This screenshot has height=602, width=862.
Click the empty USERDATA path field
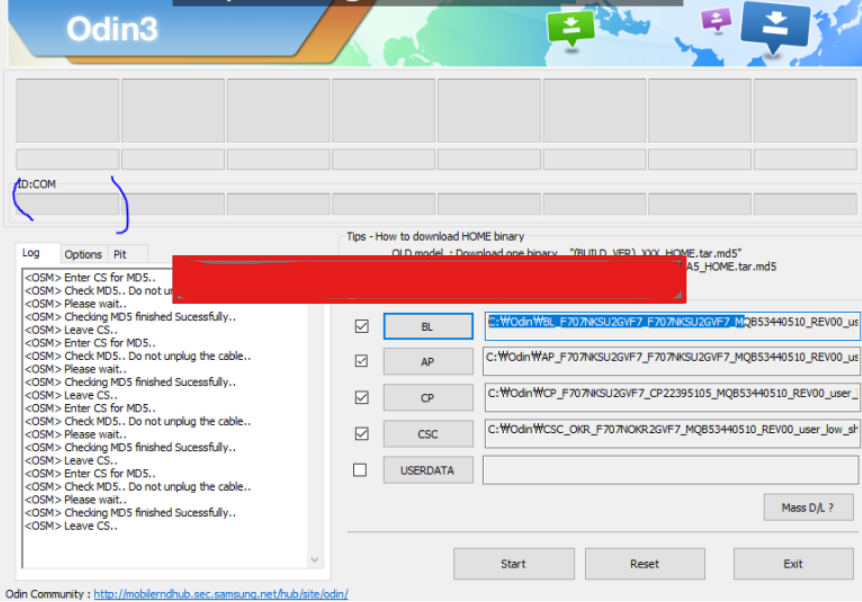click(x=671, y=470)
